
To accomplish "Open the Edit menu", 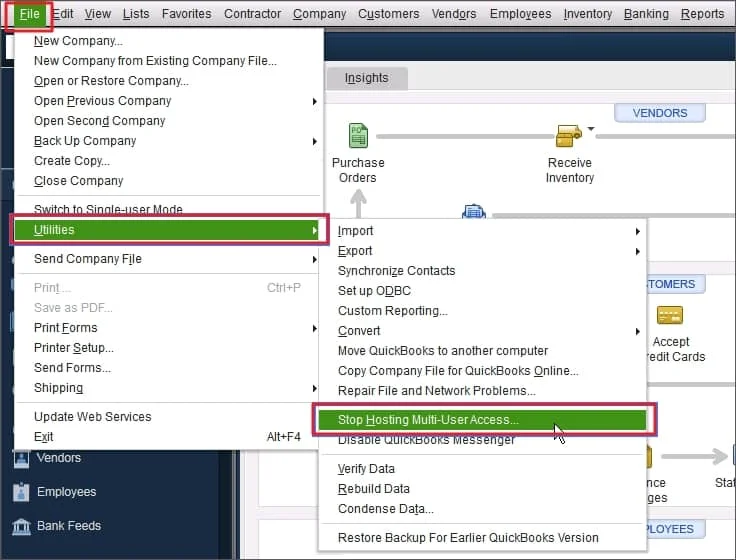I will click(63, 14).
